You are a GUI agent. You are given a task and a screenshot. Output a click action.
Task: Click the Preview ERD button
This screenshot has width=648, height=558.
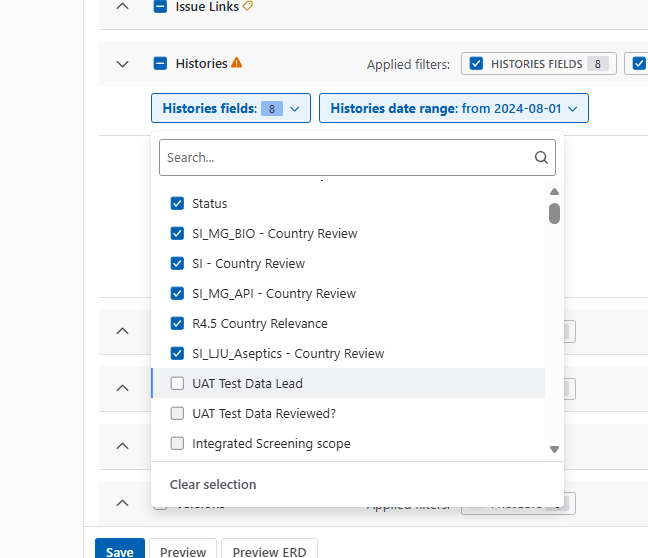coord(269,548)
